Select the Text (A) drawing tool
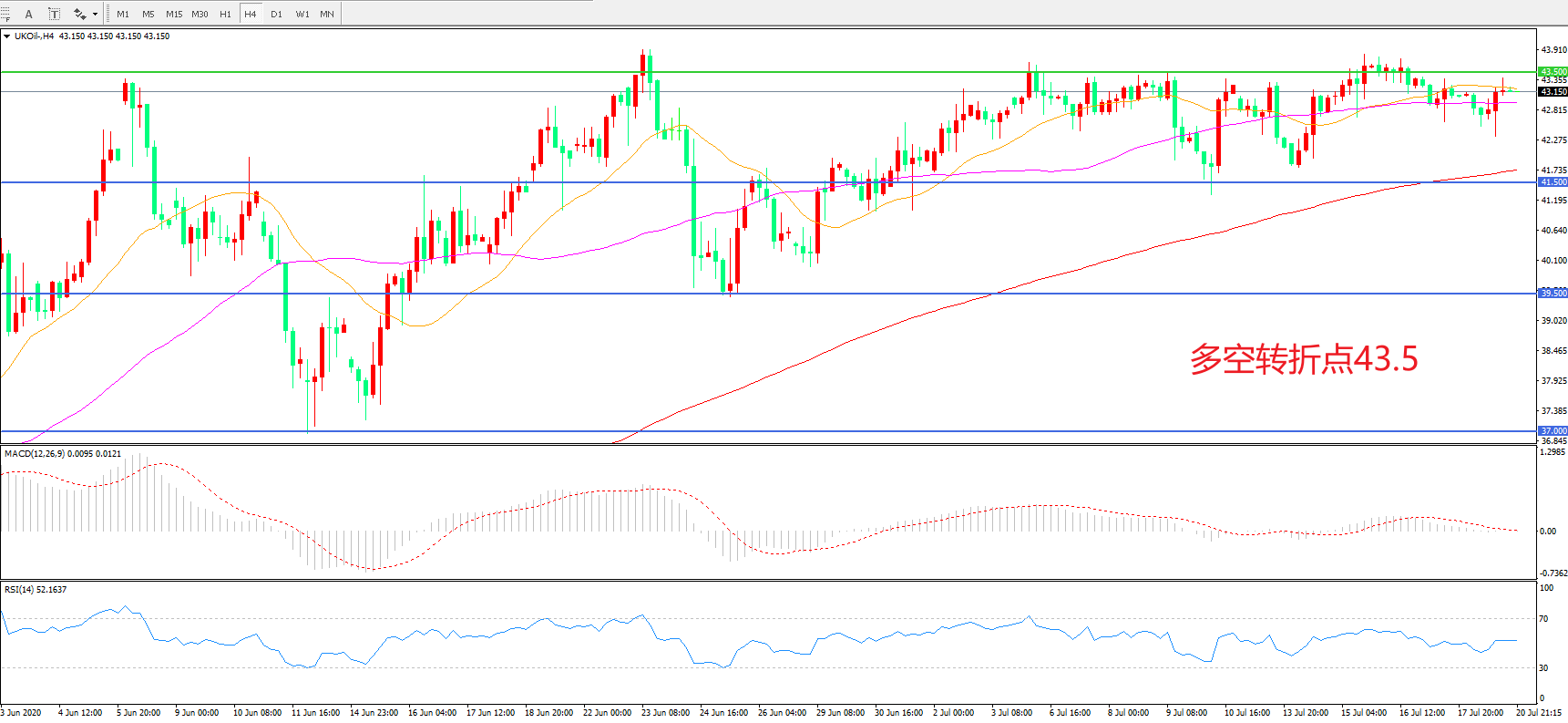 coord(28,14)
